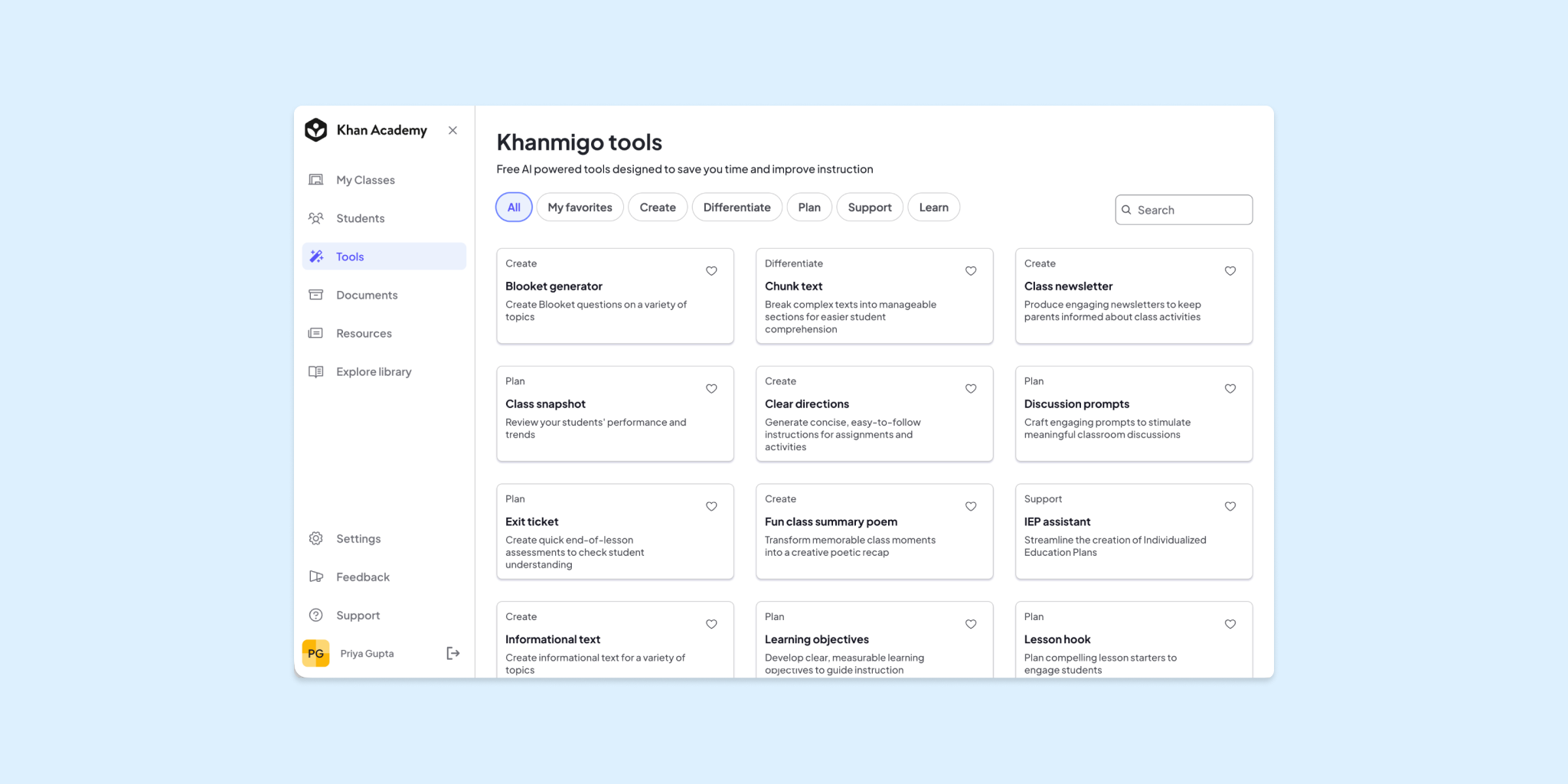Open the Class newsletter tool
Viewport: 1568px width, 784px height.
[1134, 296]
